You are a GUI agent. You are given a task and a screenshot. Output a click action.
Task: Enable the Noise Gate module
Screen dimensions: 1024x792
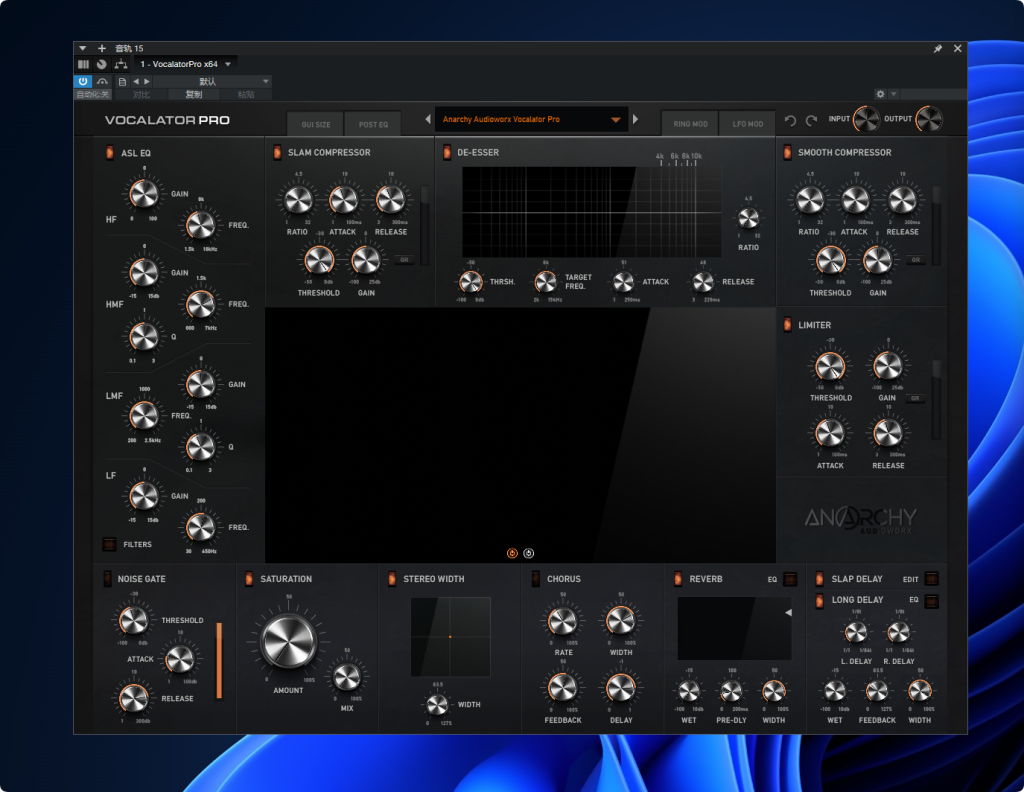click(x=107, y=578)
